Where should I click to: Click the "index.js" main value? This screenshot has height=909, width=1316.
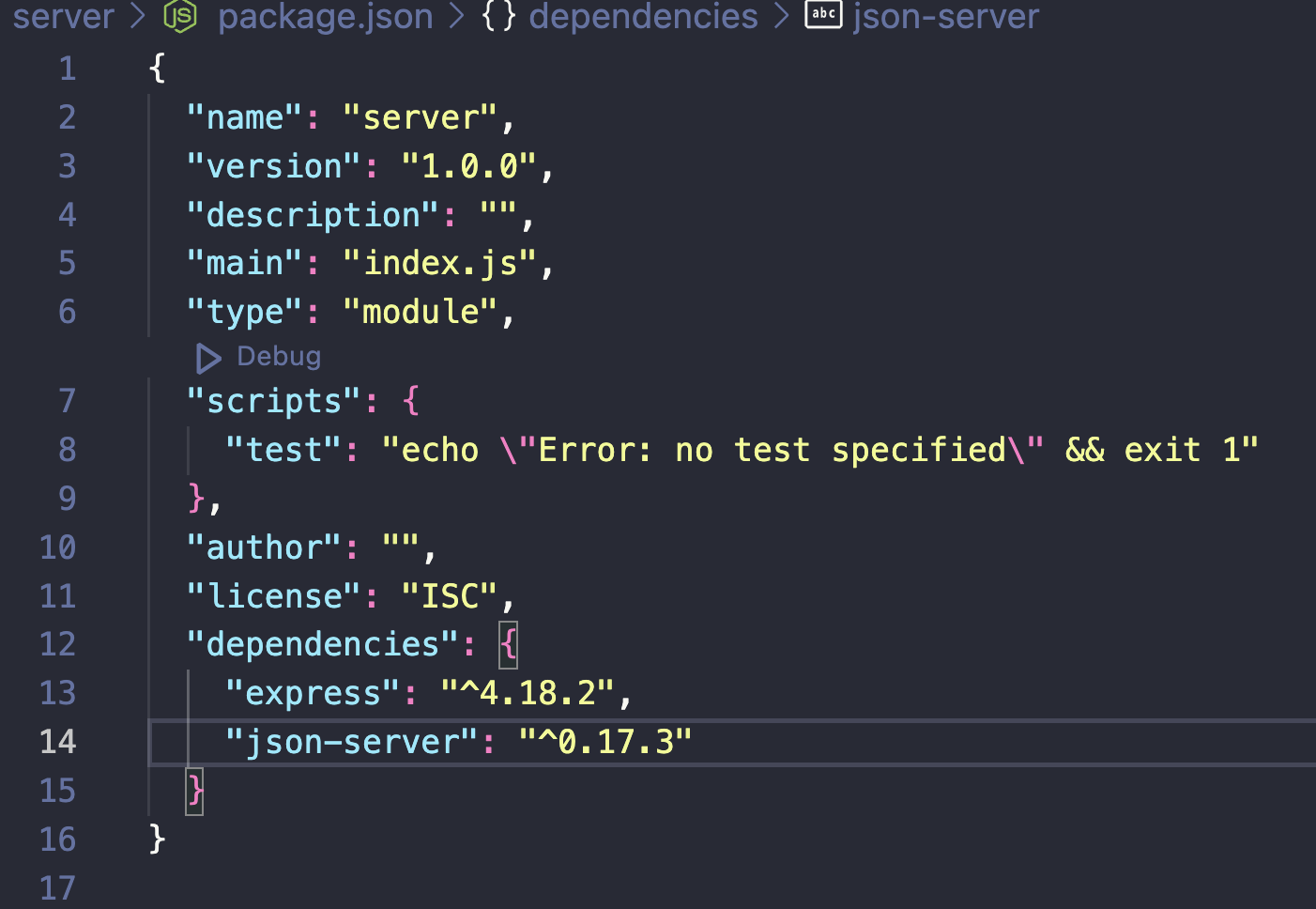(x=439, y=263)
